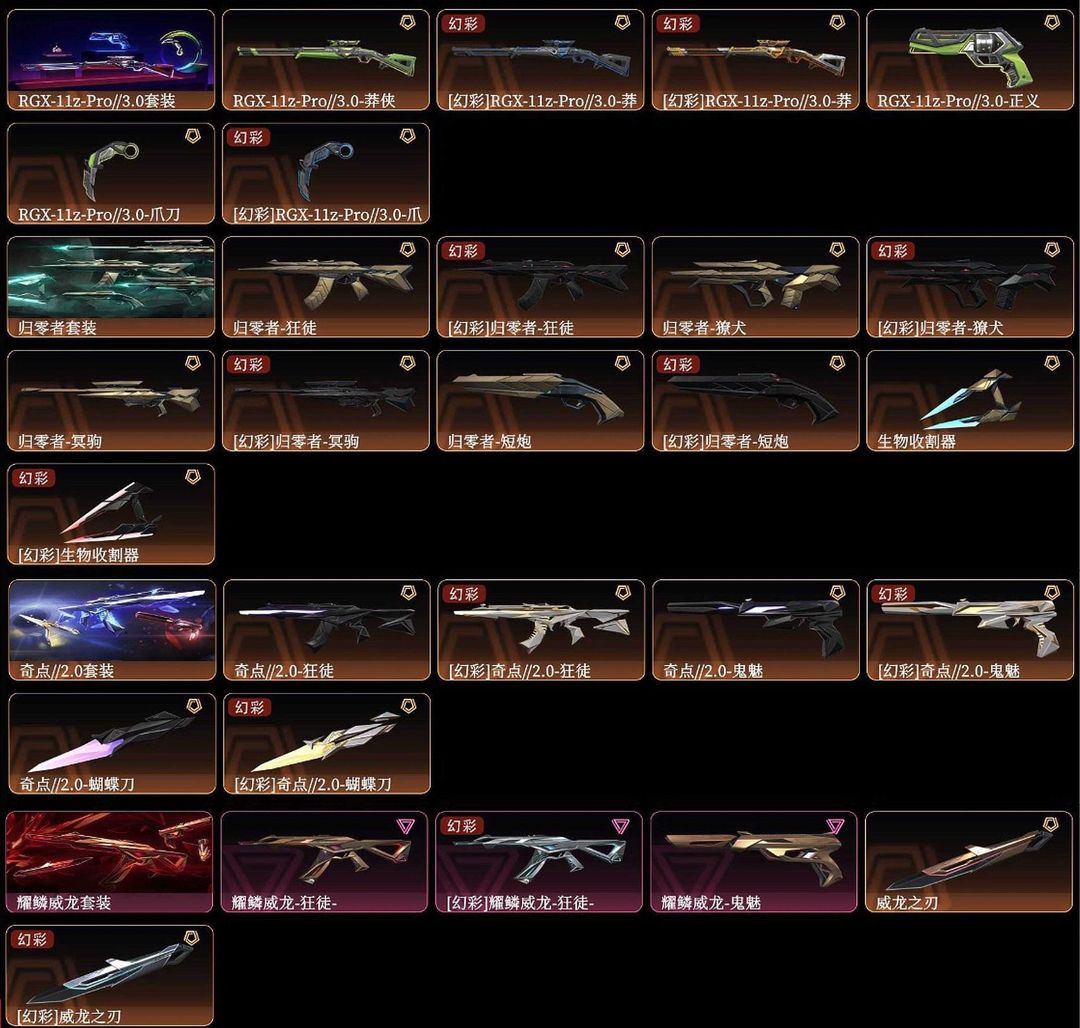The height and width of the screenshot is (1028, 1080).
Task: Select the 威龙之刃 melee card
Action: (x=969, y=862)
